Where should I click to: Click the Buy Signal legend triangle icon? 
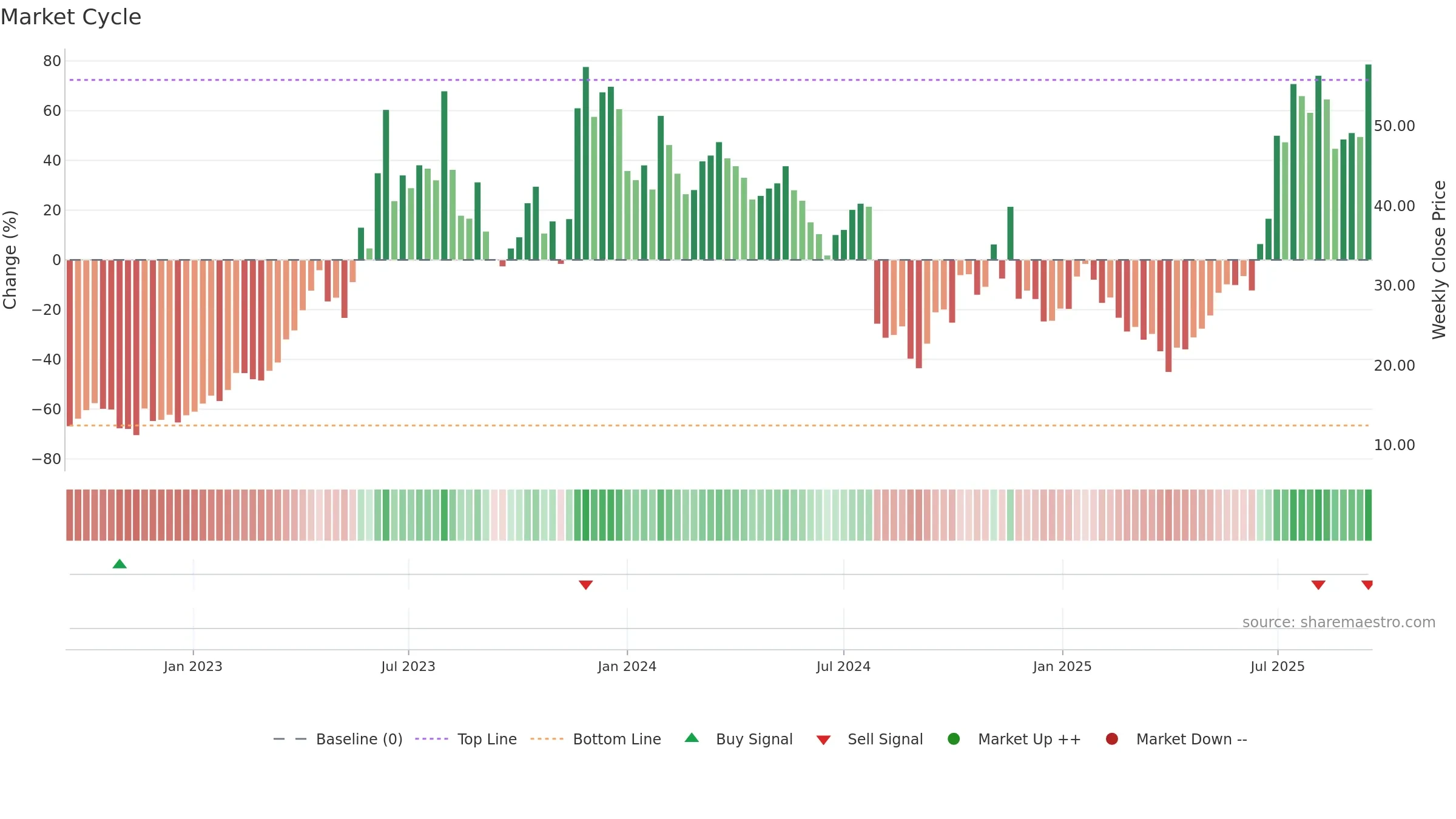[x=692, y=738]
